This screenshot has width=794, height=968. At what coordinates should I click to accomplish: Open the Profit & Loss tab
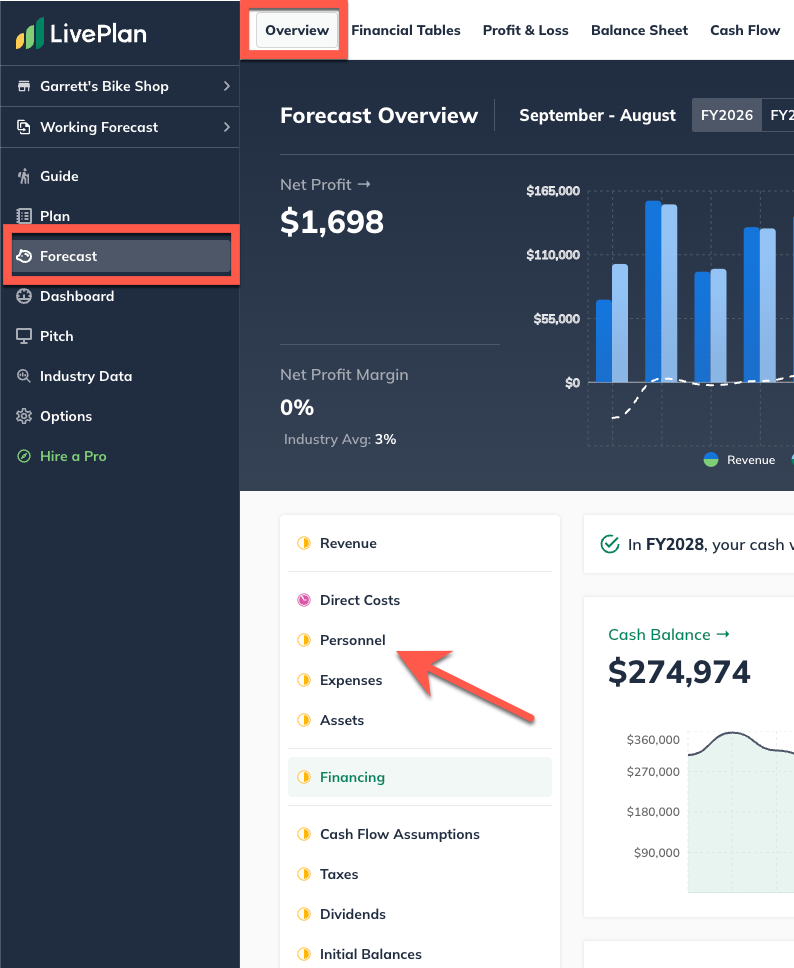(525, 30)
